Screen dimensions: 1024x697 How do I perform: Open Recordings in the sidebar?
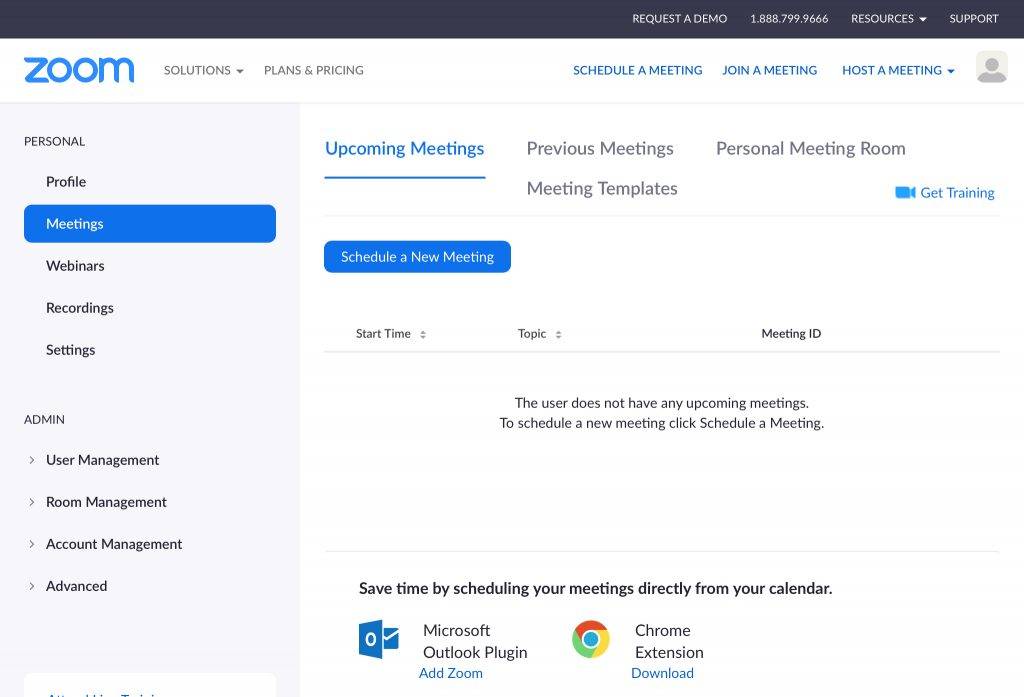tap(80, 308)
